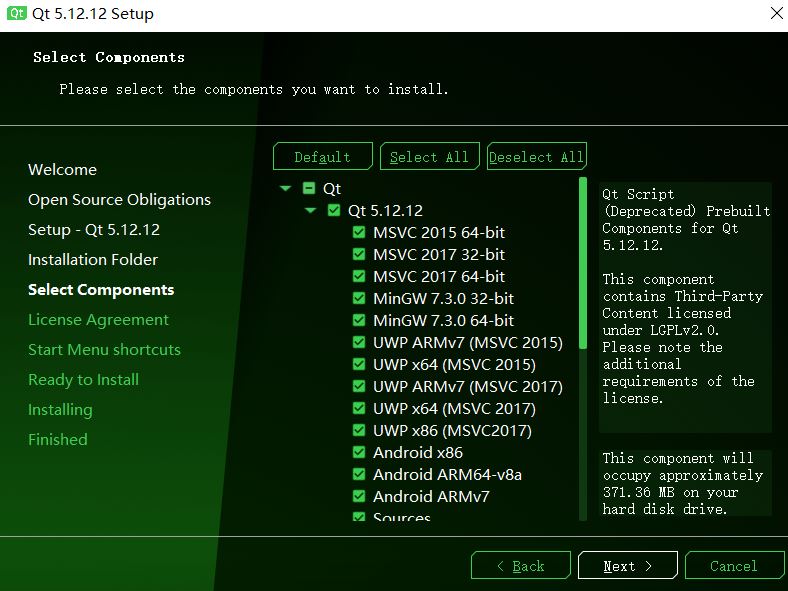This screenshot has width=788, height=591.
Task: Click the Open Source Obligations step
Action: pyautogui.click(x=120, y=200)
